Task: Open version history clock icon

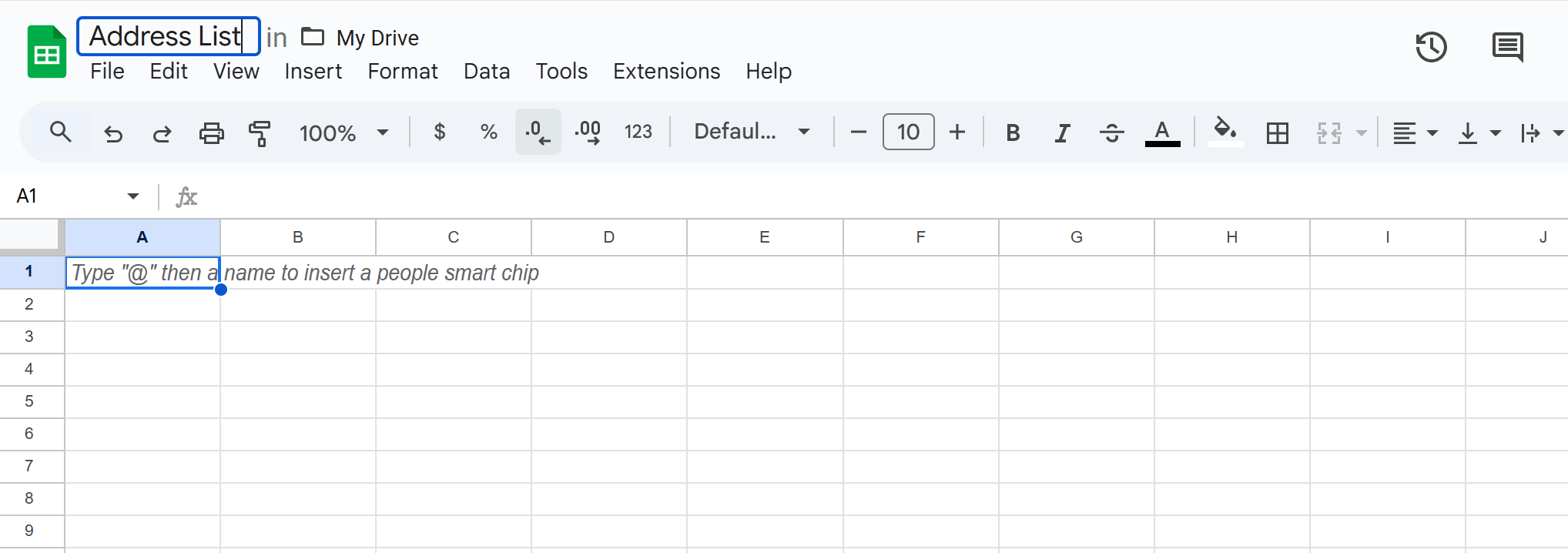Action: click(x=1431, y=47)
